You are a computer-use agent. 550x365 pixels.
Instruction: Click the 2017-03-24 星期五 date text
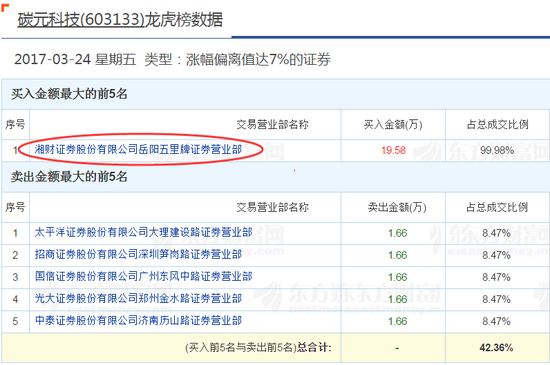[x=75, y=59]
